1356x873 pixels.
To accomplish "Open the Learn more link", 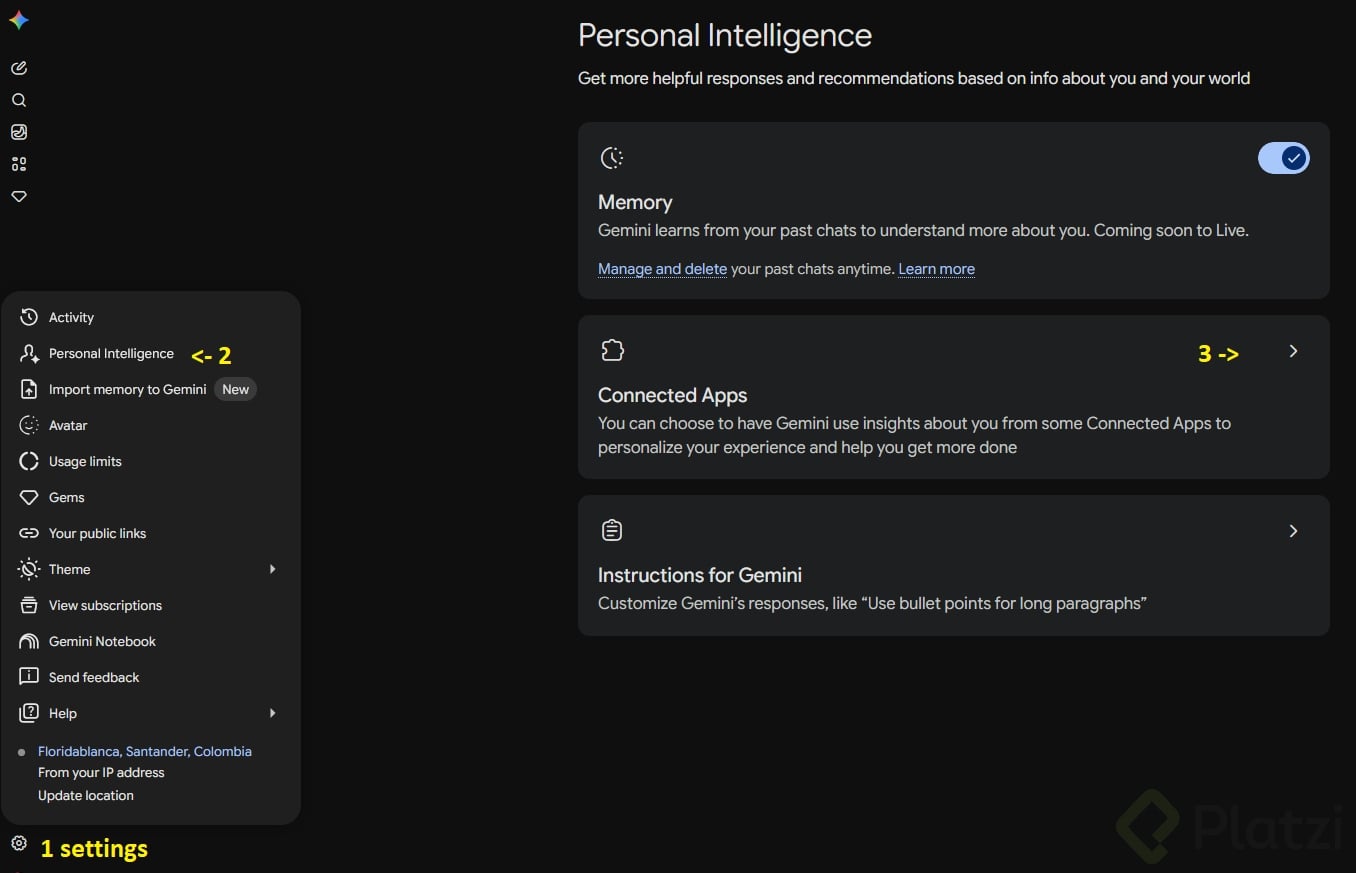I will tap(936, 269).
